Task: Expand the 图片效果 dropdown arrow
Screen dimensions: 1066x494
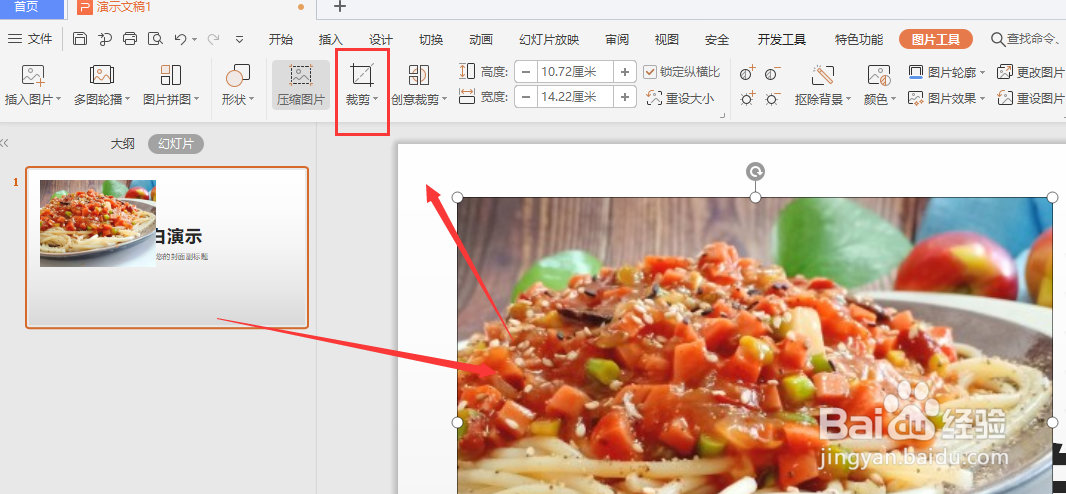Action: [982, 100]
